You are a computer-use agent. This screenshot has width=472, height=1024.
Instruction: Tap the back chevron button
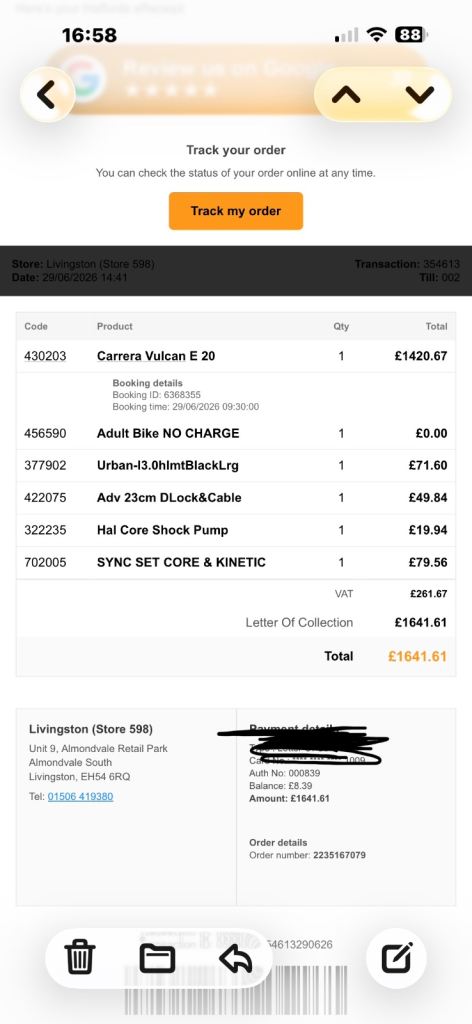pos(47,95)
